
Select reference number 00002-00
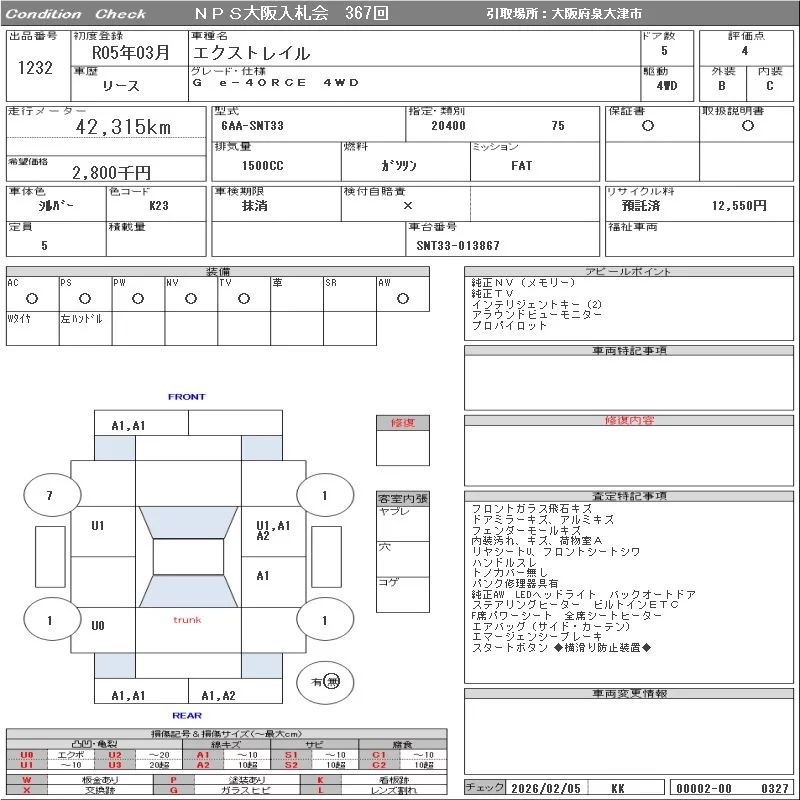click(x=704, y=788)
